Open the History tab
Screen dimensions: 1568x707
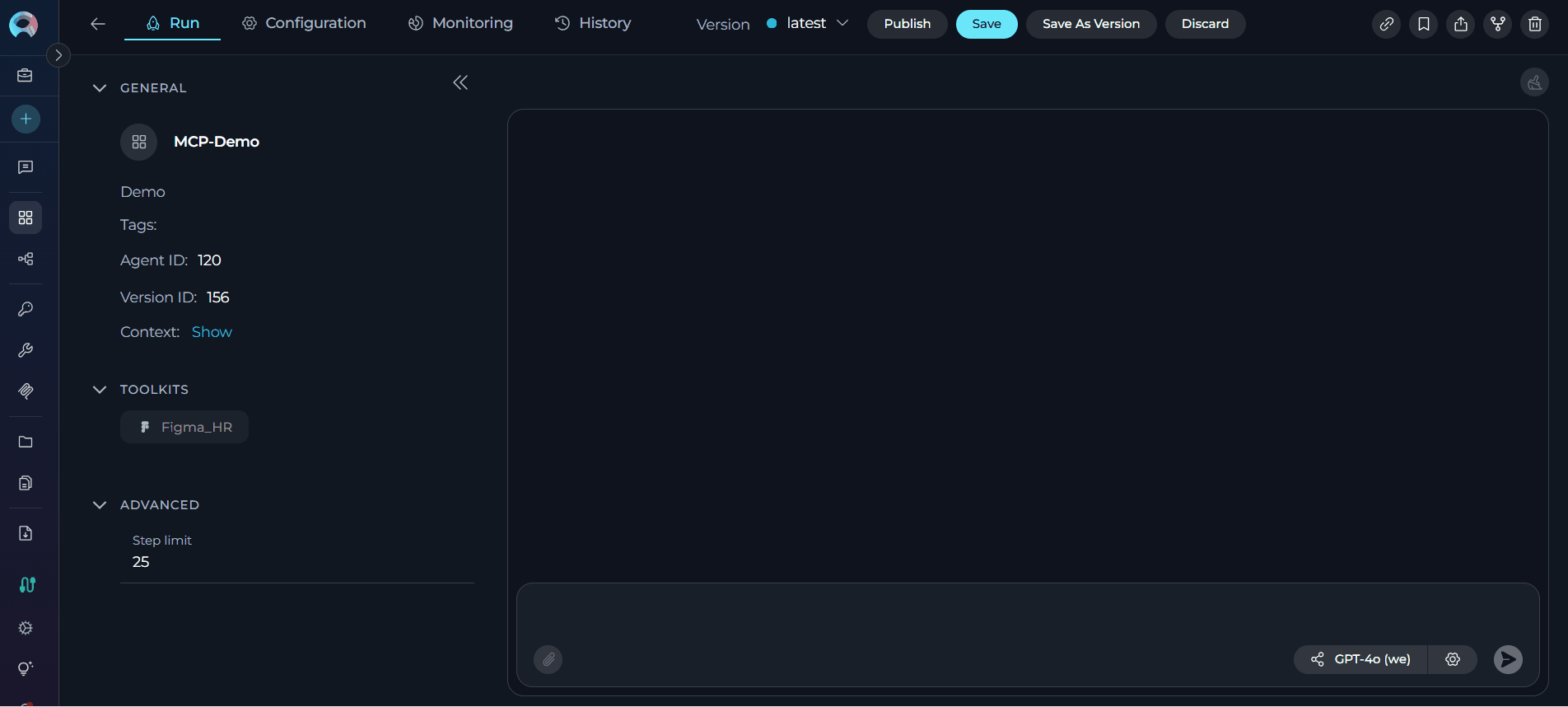tap(593, 23)
